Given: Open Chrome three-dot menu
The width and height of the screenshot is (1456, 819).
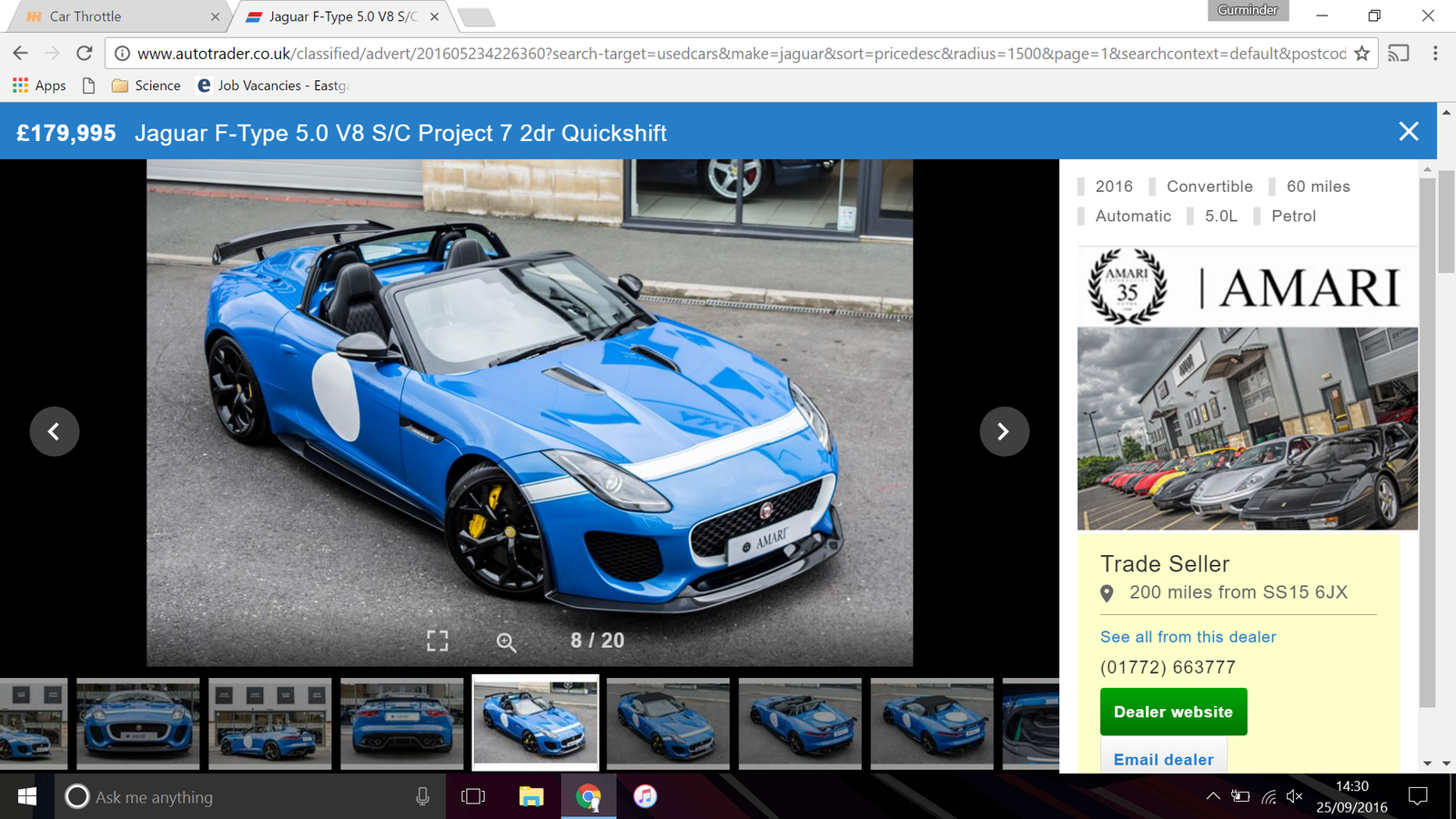Looking at the screenshot, I should pyautogui.click(x=1435, y=54).
